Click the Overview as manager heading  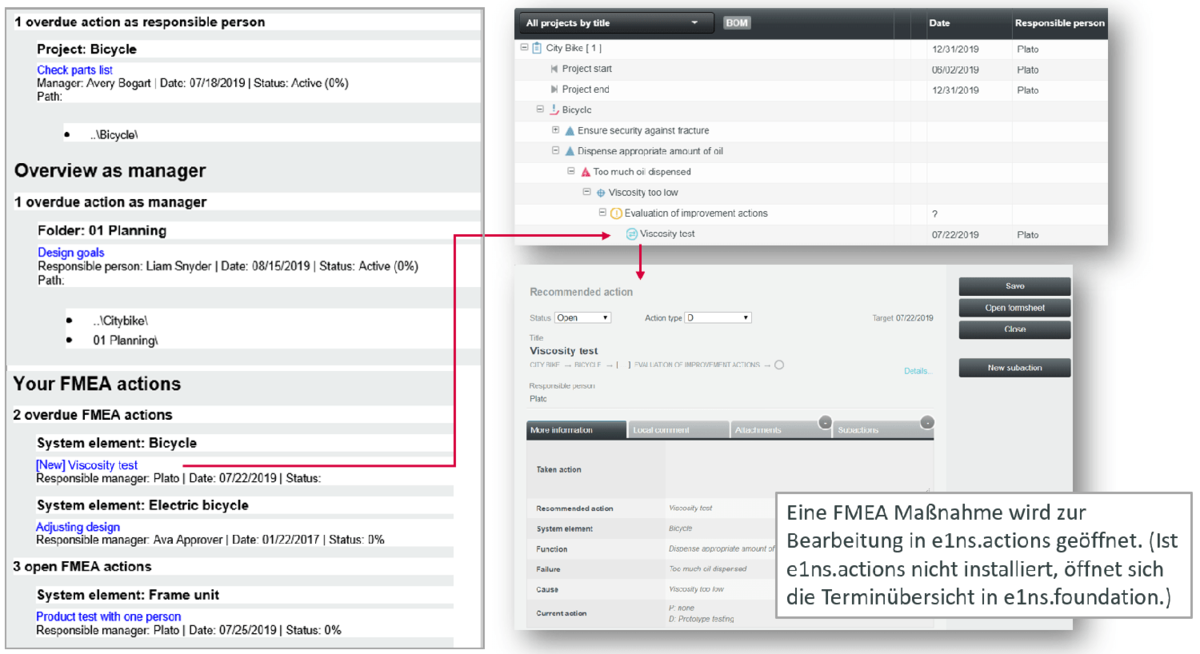tap(110, 170)
